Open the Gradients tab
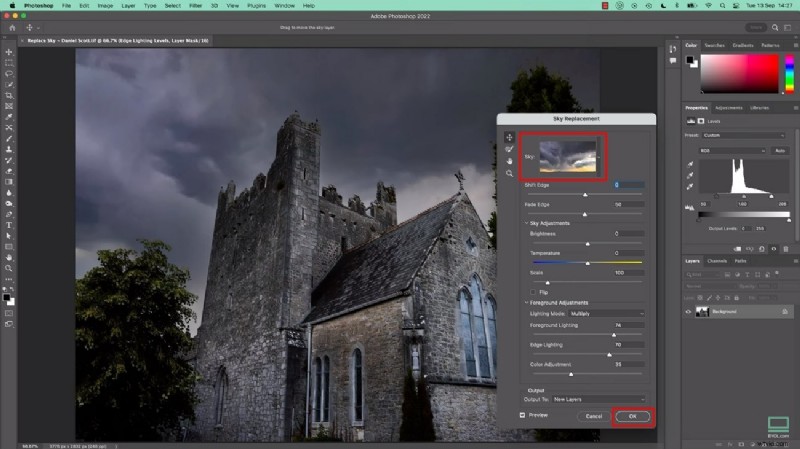 click(x=743, y=45)
